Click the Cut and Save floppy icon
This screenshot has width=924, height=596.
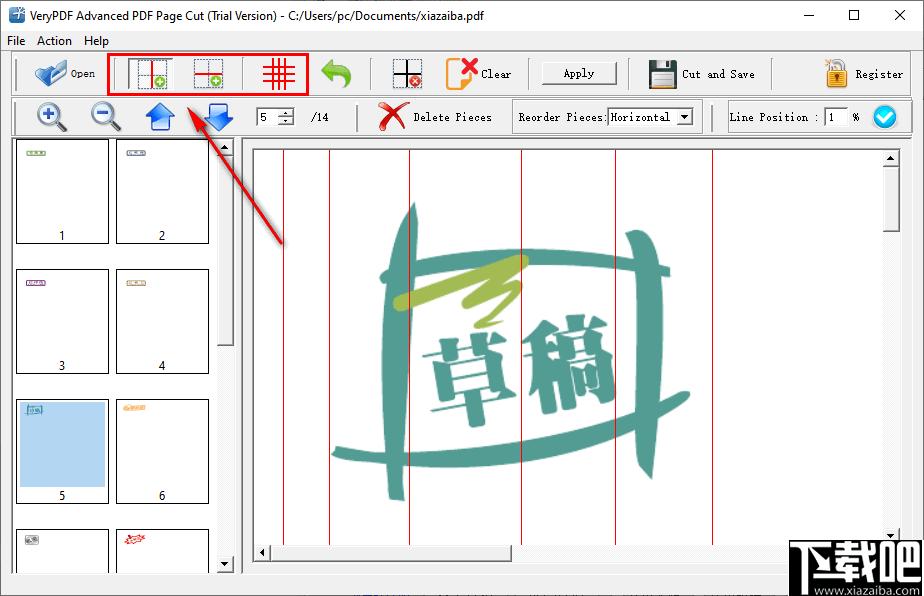tap(663, 74)
